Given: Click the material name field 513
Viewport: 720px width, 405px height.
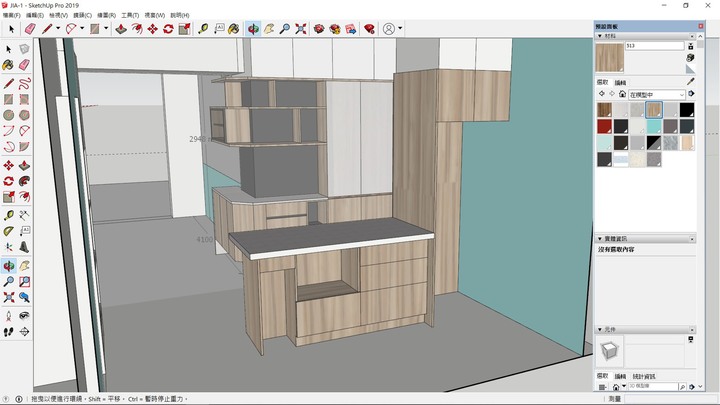Looking at the screenshot, I should coord(655,46).
